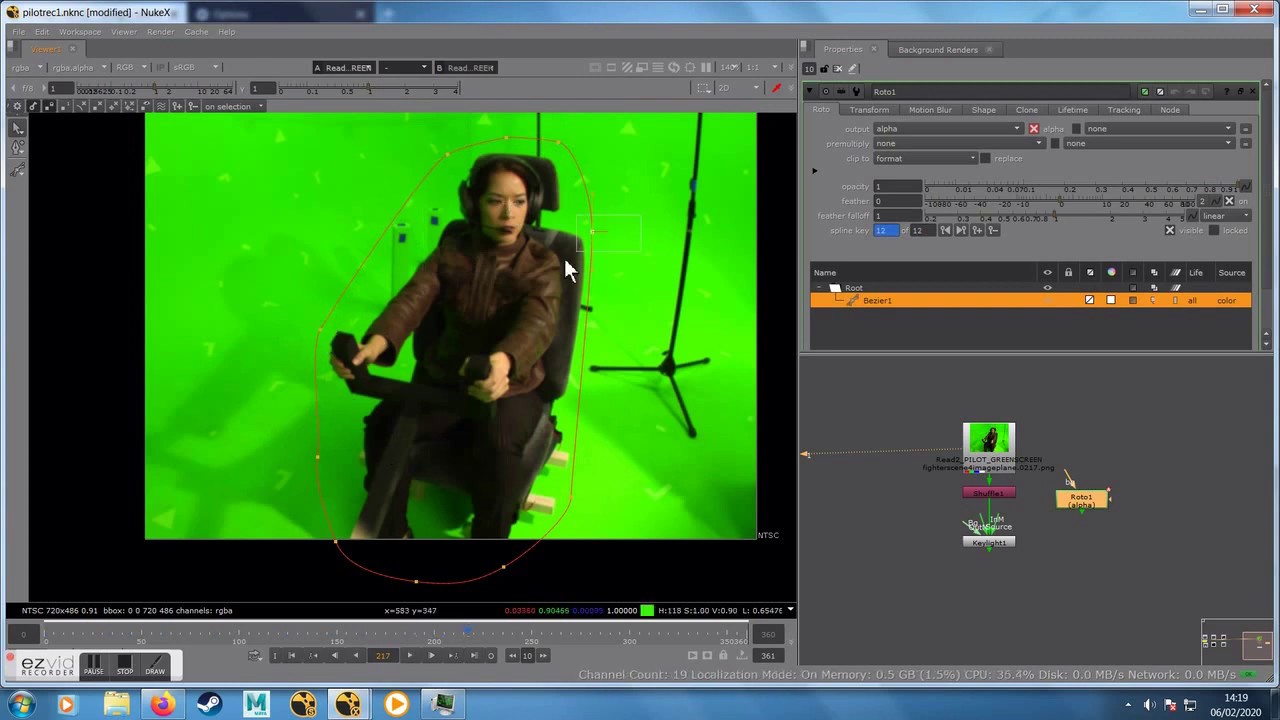Open the Workspace menu
1280x720 pixels.
(x=79, y=32)
